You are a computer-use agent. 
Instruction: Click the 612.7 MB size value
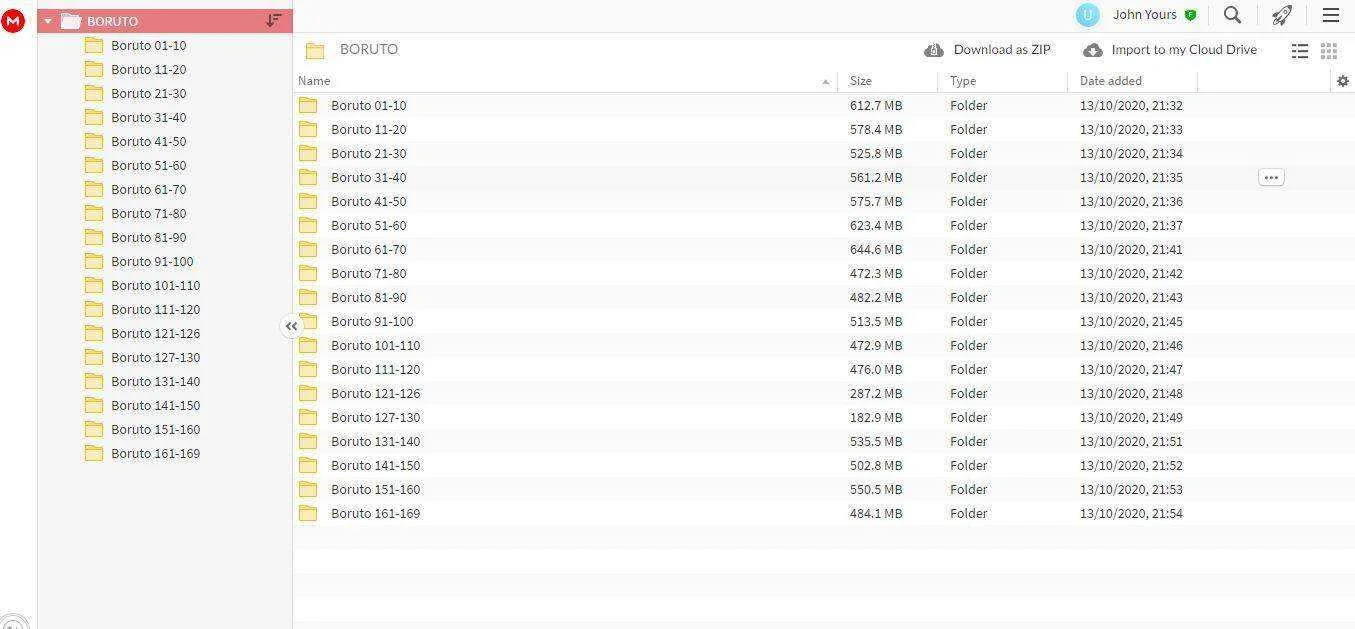(876, 105)
